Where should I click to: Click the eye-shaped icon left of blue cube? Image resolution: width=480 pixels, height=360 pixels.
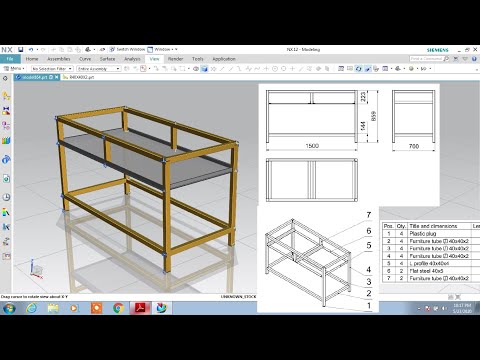pos(196,69)
